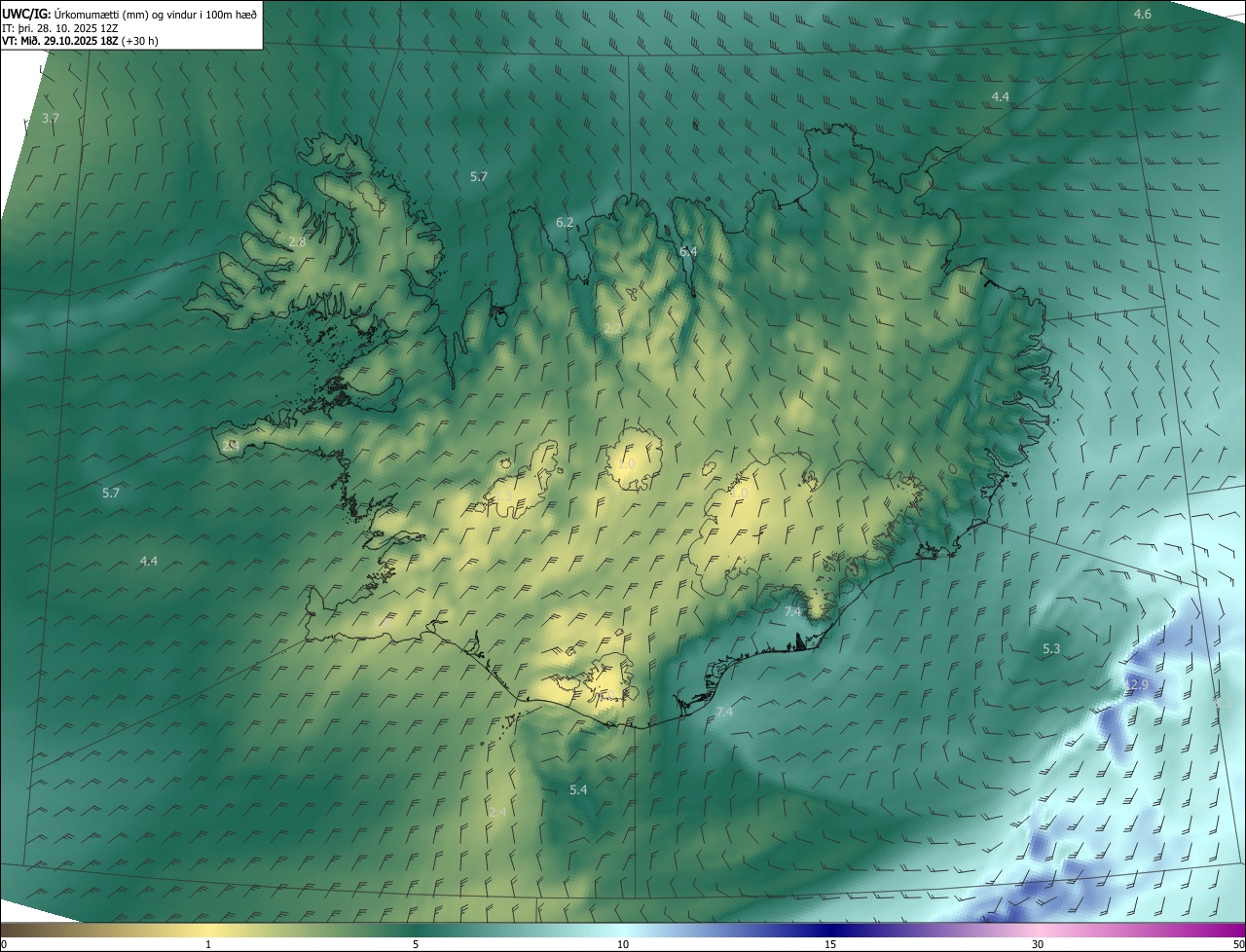Click the 5.3 value off the southeast coast

pyautogui.click(x=1051, y=648)
